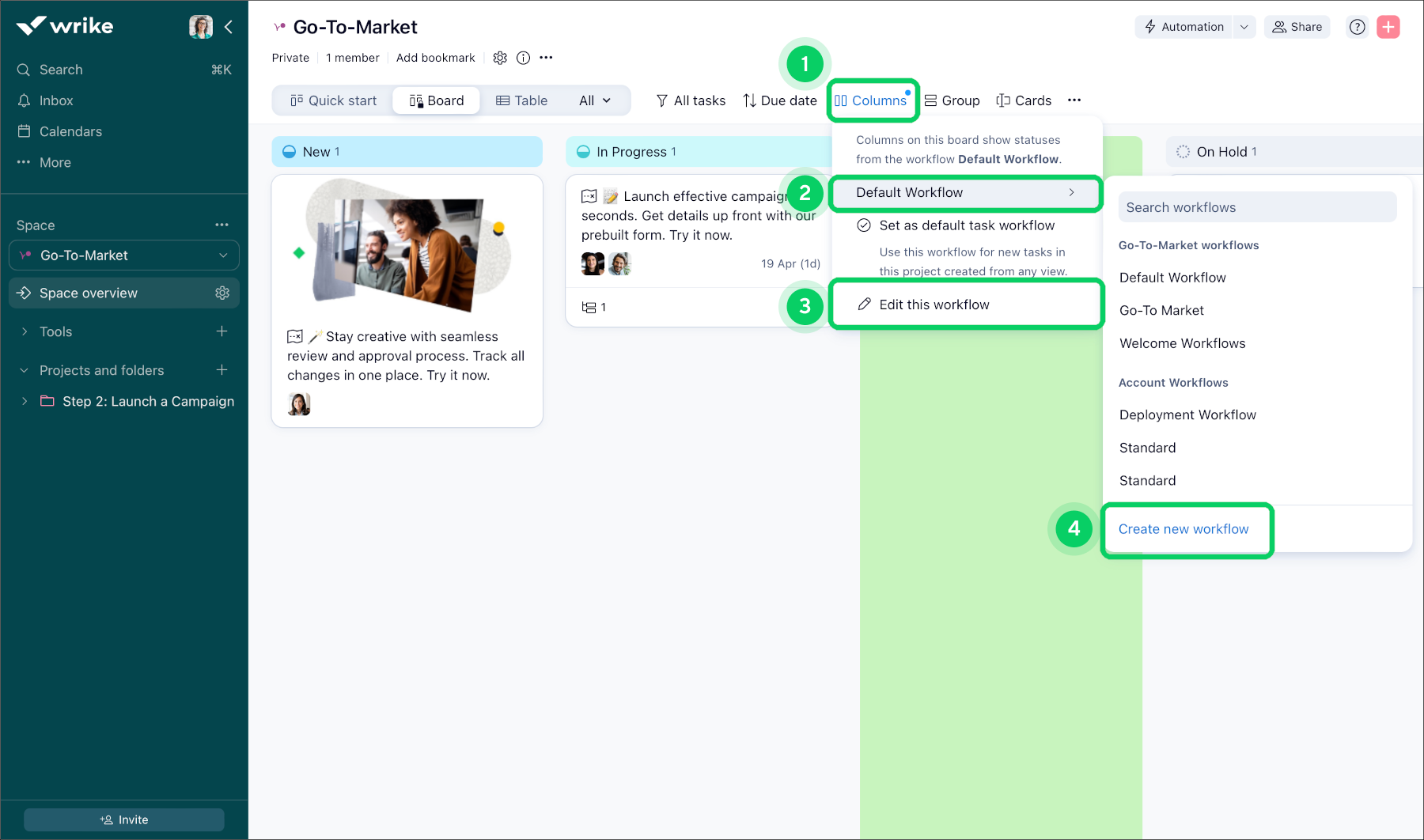Open Calendars in the sidebar
This screenshot has width=1424, height=840.
70,131
